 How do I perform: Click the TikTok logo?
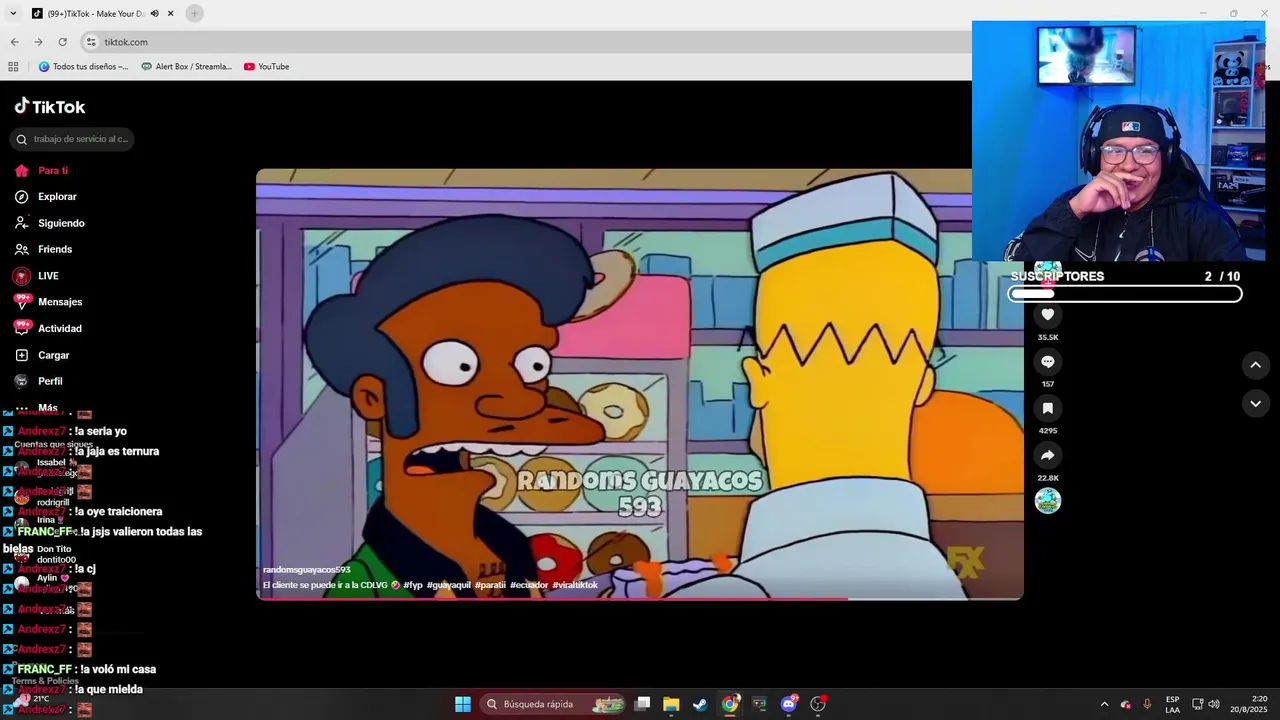(x=50, y=106)
